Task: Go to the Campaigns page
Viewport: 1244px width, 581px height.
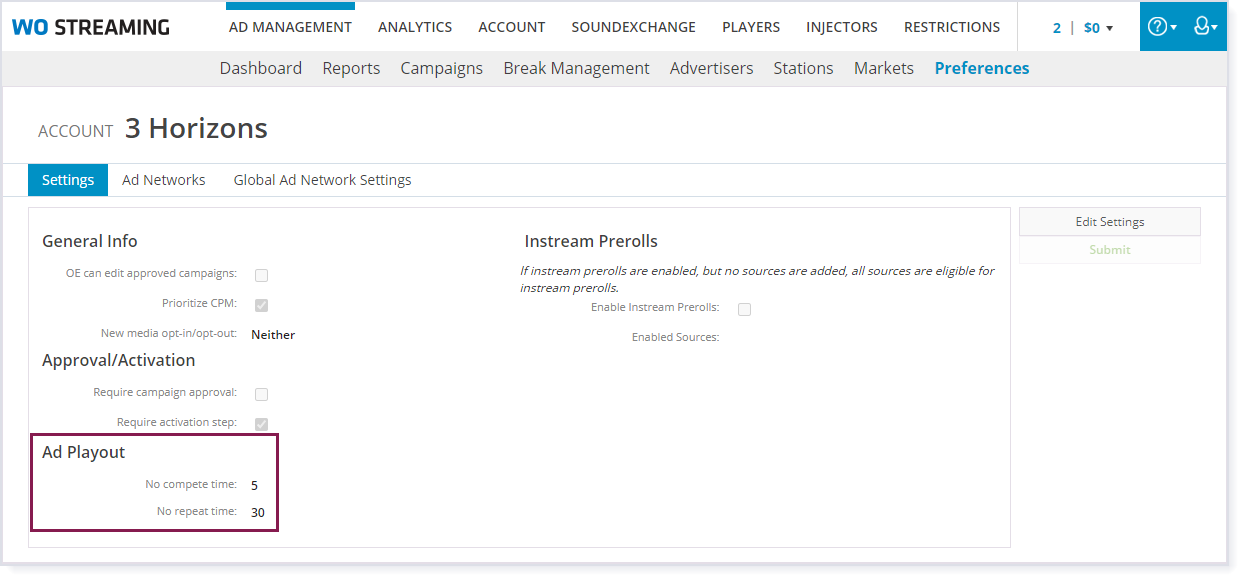Action: point(441,68)
